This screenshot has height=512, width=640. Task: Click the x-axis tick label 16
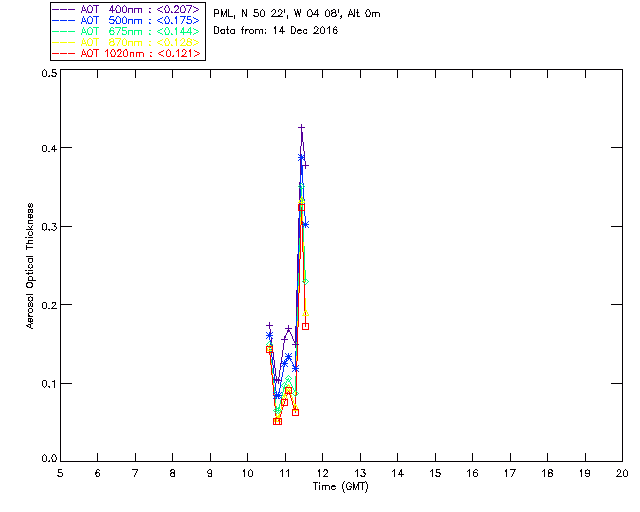[x=472, y=473]
